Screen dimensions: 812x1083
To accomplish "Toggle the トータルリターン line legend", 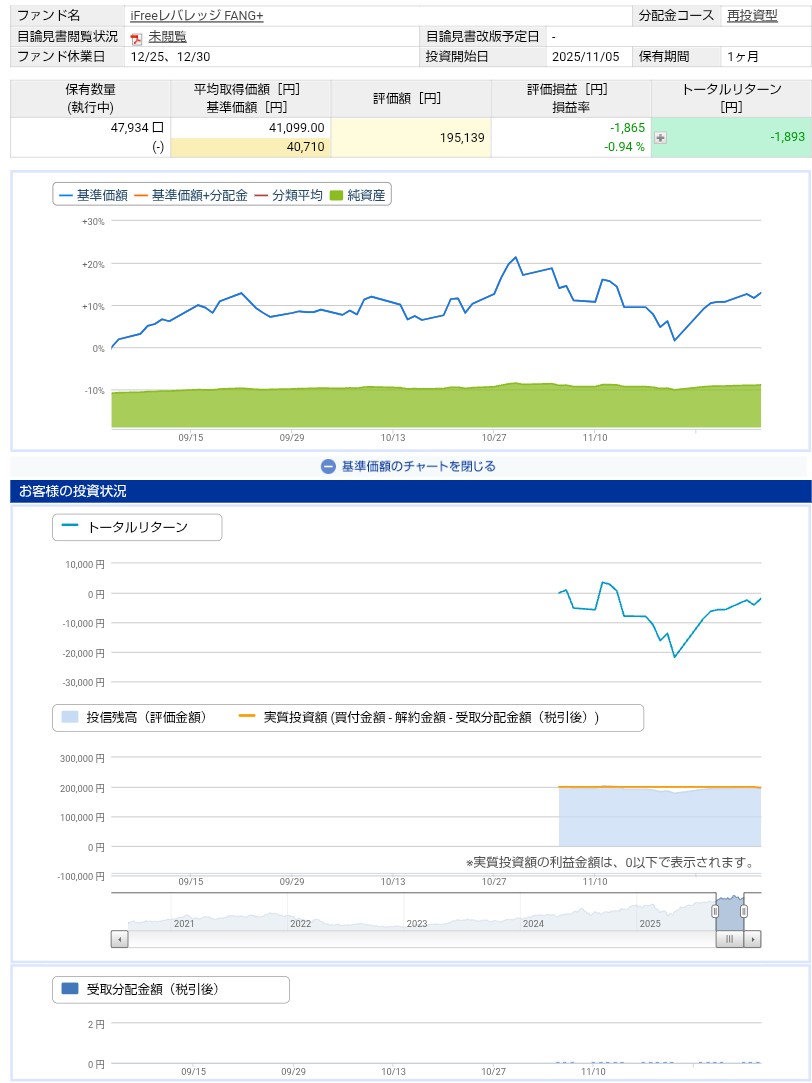I will click(x=126, y=527).
